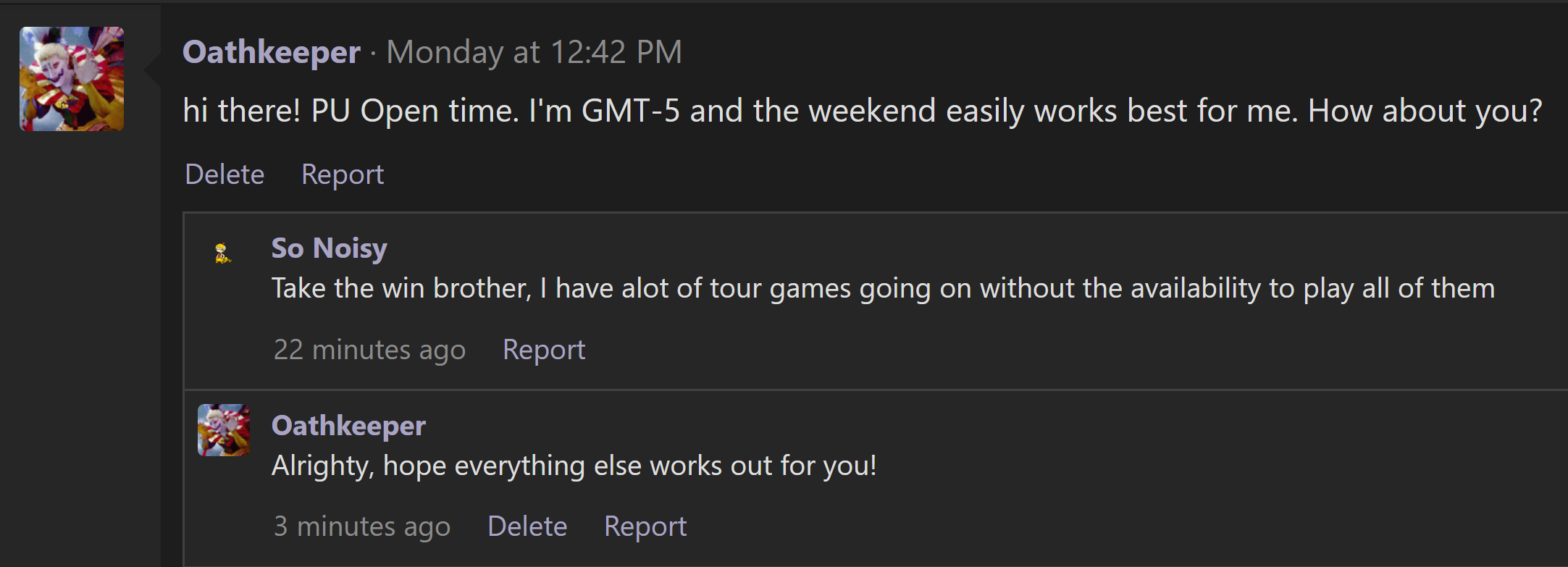Click the blank area right of 'Alrighty' reply
The width and height of the screenshot is (1568, 567).
click(x=1217, y=467)
